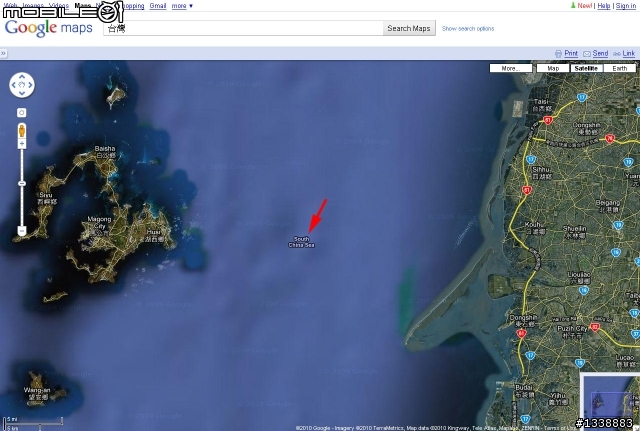
Task: Click the Search Maps button
Action: point(409,28)
